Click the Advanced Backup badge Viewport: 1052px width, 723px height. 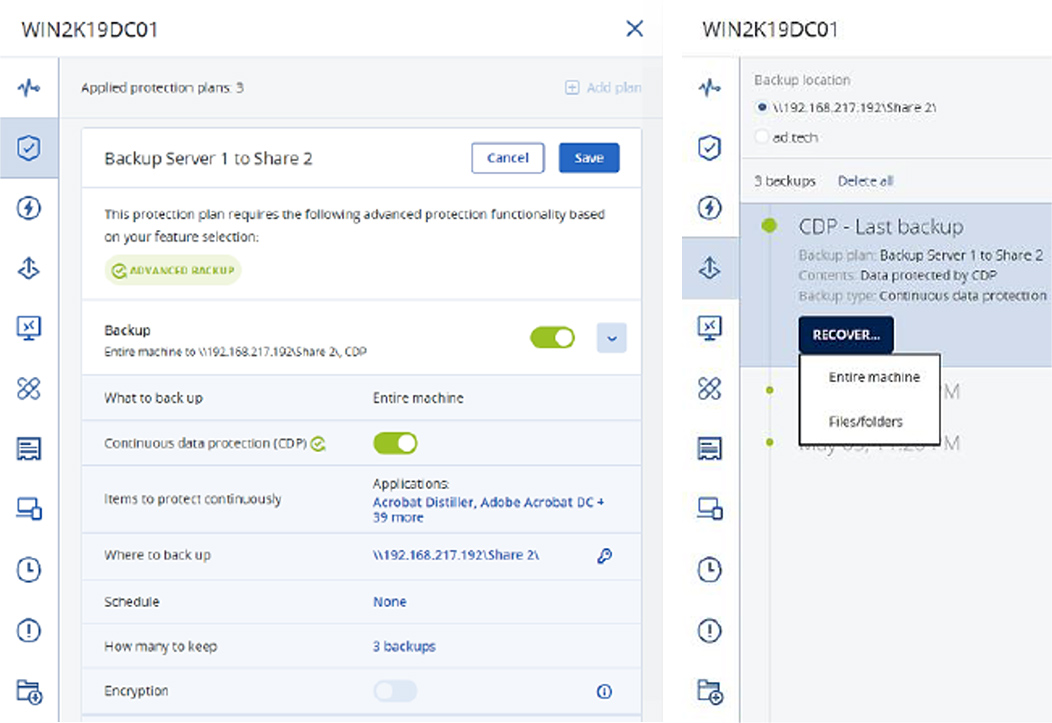coord(173,270)
